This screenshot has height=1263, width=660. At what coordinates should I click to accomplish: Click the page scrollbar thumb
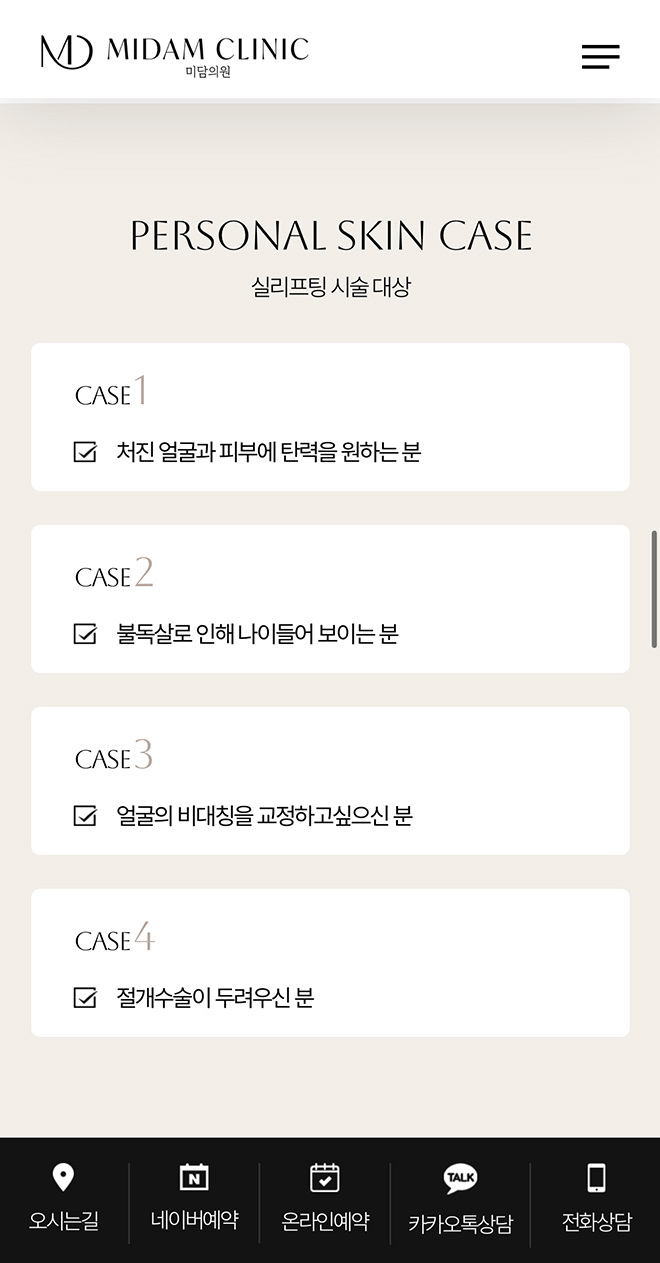(654, 589)
